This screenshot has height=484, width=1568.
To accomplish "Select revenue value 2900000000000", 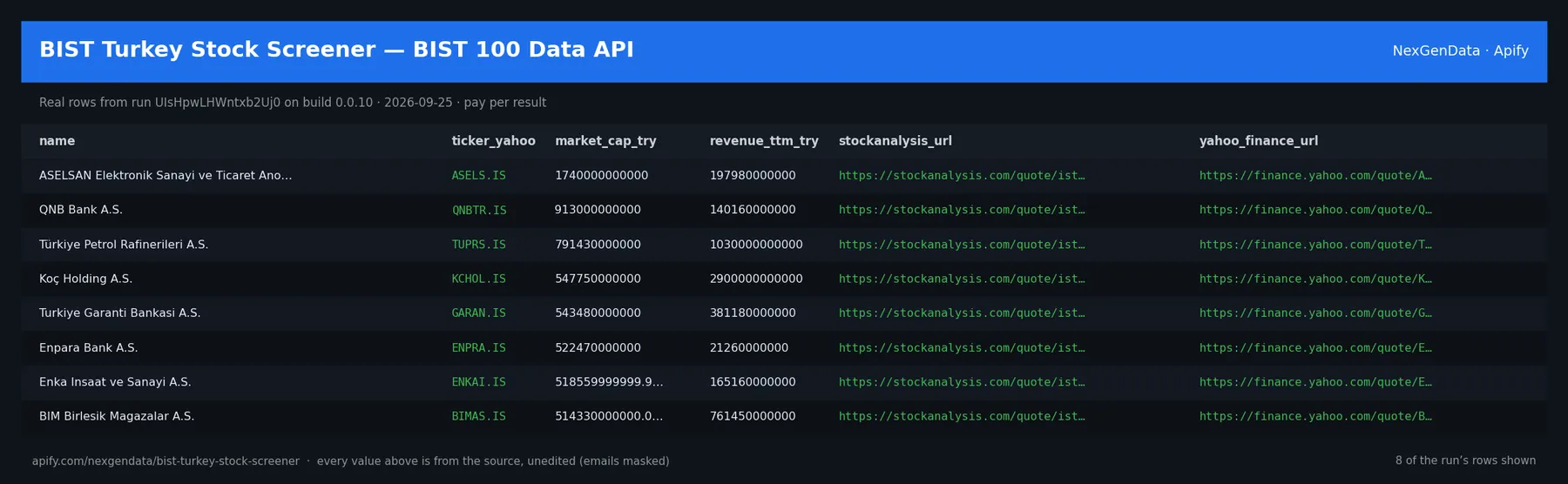I will [756, 279].
